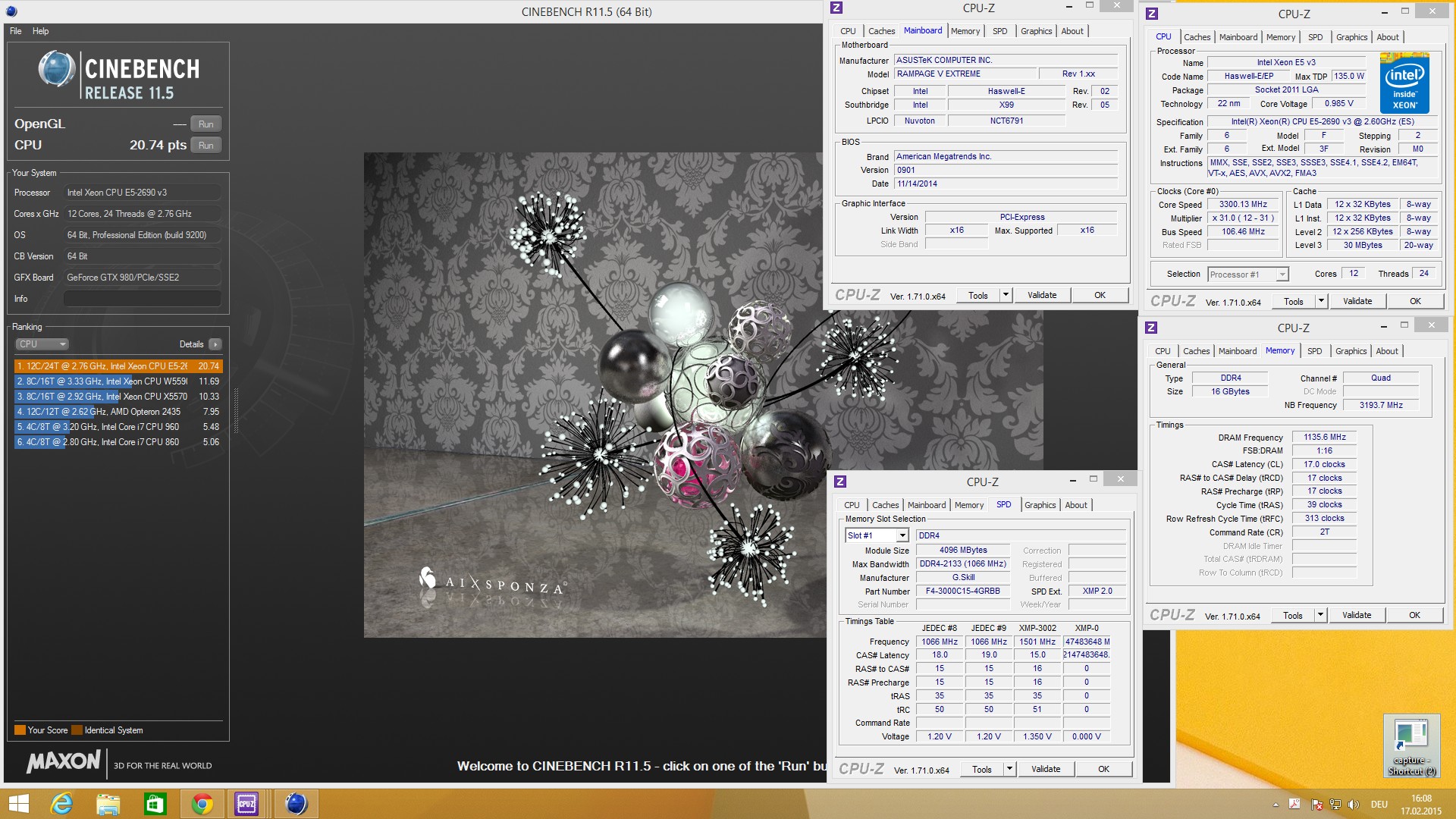The image size is (1456, 819).
Task: Click Tools button in SPD window
Action: 982,769
